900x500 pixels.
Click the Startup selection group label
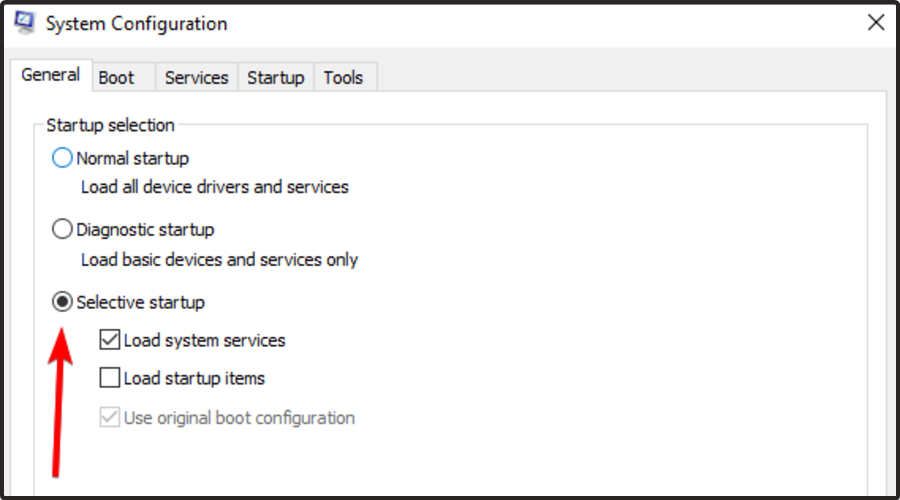[x=110, y=126]
